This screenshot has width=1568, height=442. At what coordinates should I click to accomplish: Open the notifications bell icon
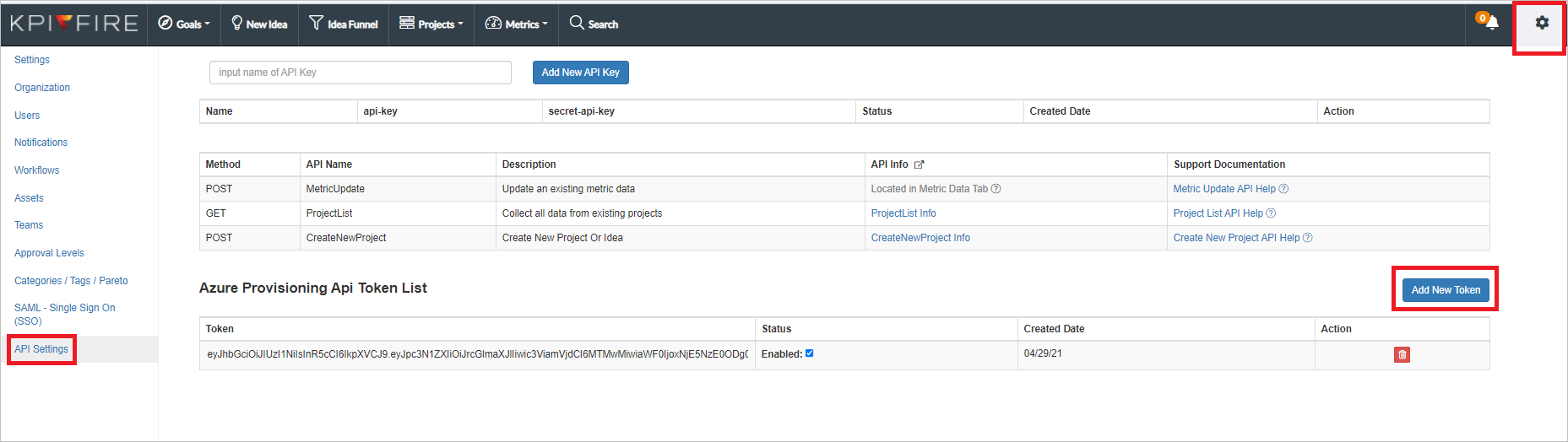tap(1491, 23)
